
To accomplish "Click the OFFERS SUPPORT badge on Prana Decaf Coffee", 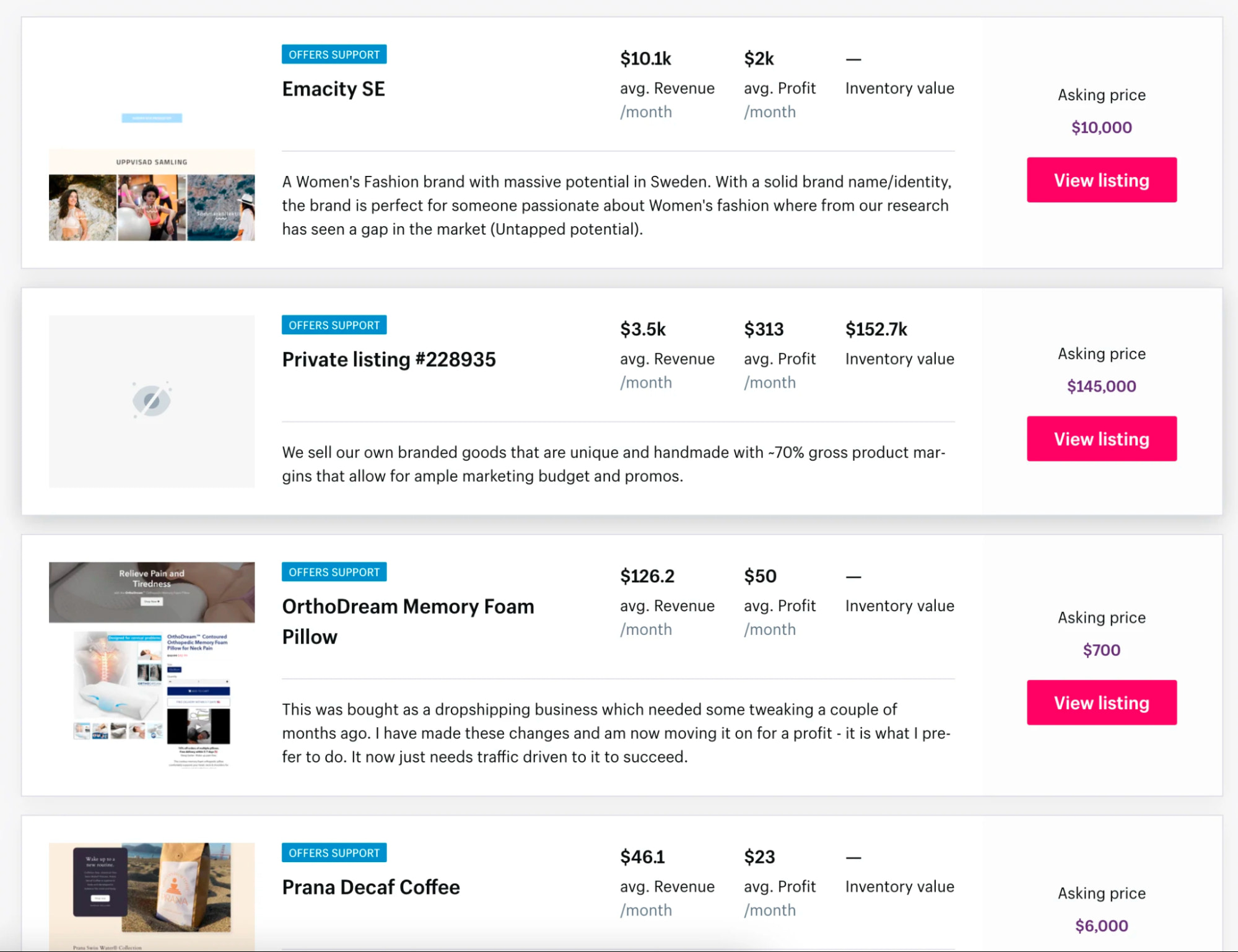I will point(334,852).
